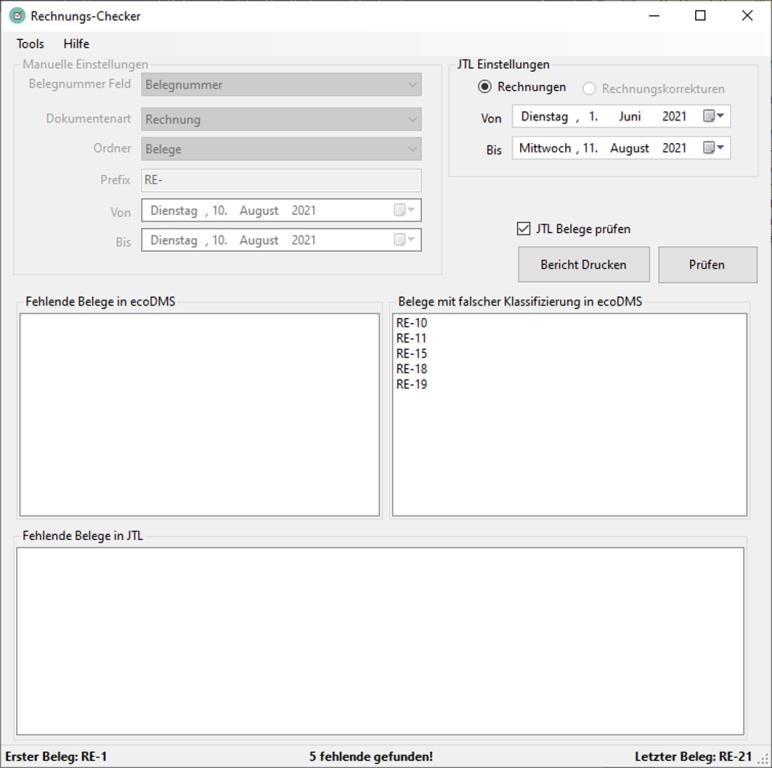The height and width of the screenshot is (768, 772).
Task: Minimize the Rechnungs-Checker window
Action: coord(654,16)
